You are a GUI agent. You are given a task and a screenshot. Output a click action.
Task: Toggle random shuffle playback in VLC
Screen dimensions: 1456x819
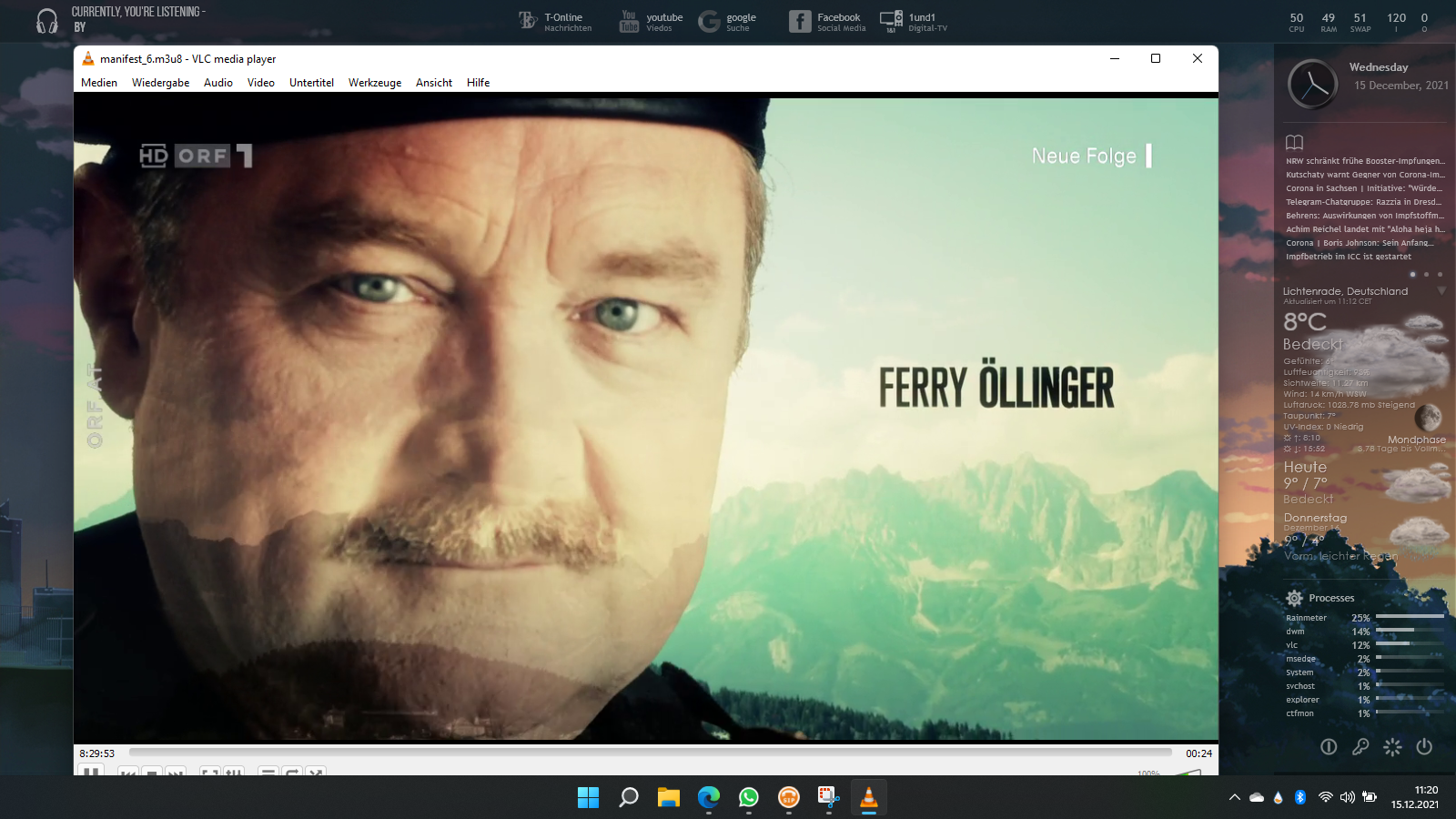tap(316, 772)
